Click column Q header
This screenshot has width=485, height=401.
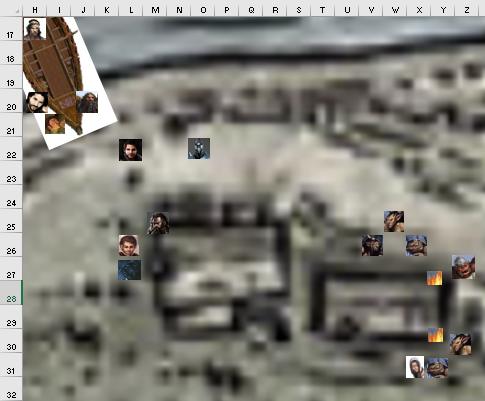[x=251, y=10]
